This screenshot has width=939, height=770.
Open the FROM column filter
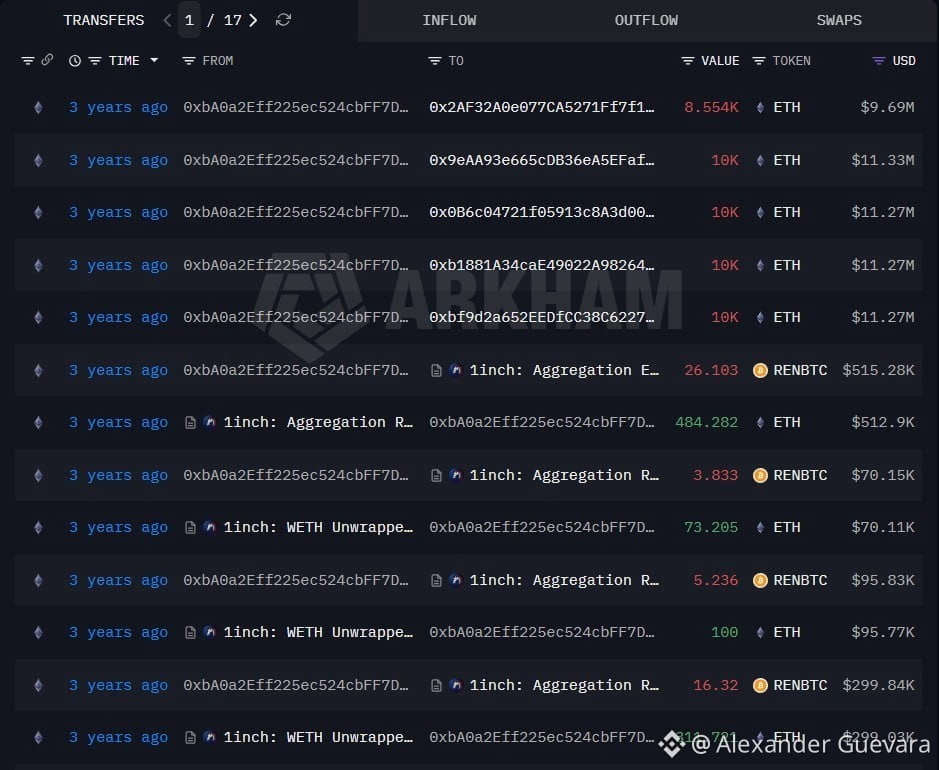tap(189, 60)
